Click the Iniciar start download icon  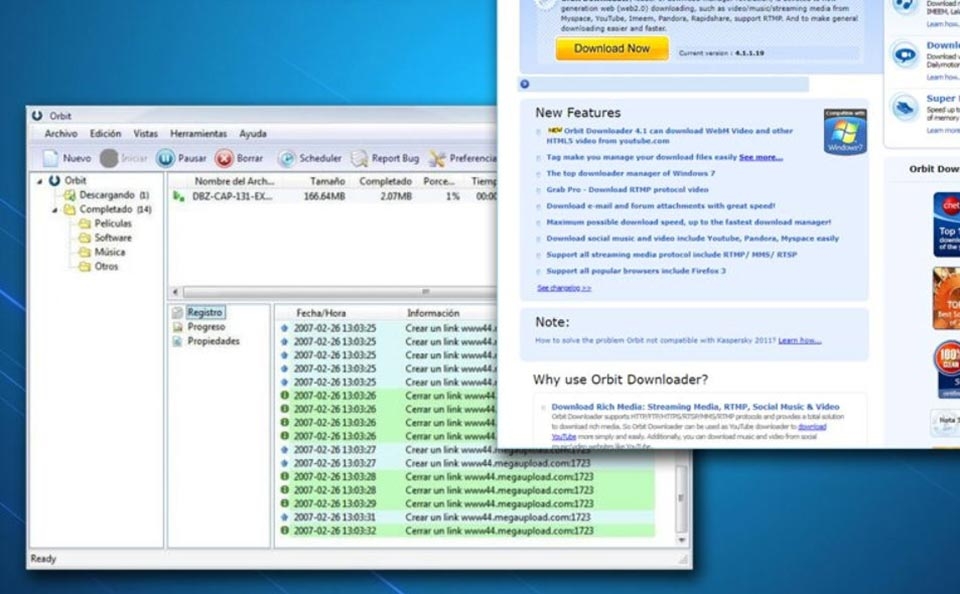click(x=112, y=157)
